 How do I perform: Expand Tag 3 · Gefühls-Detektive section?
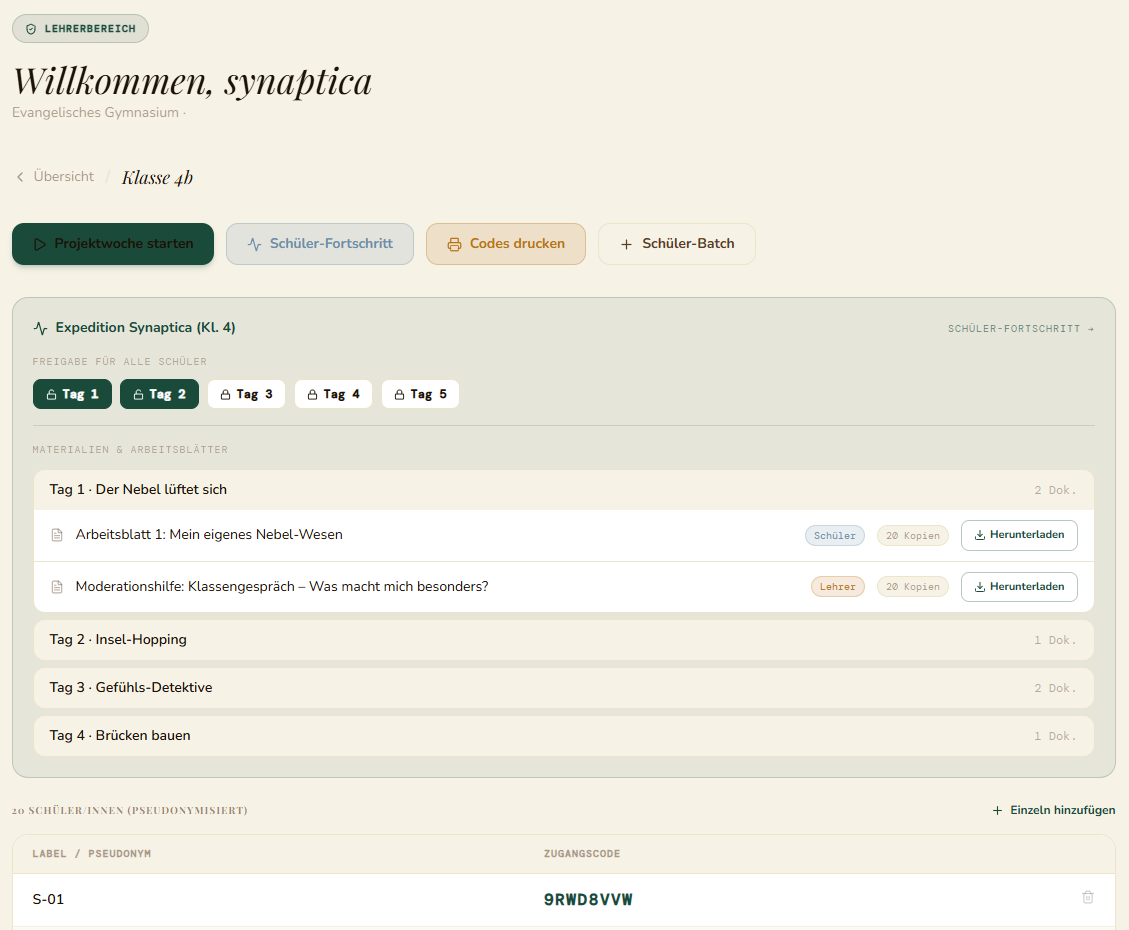[x=564, y=687]
